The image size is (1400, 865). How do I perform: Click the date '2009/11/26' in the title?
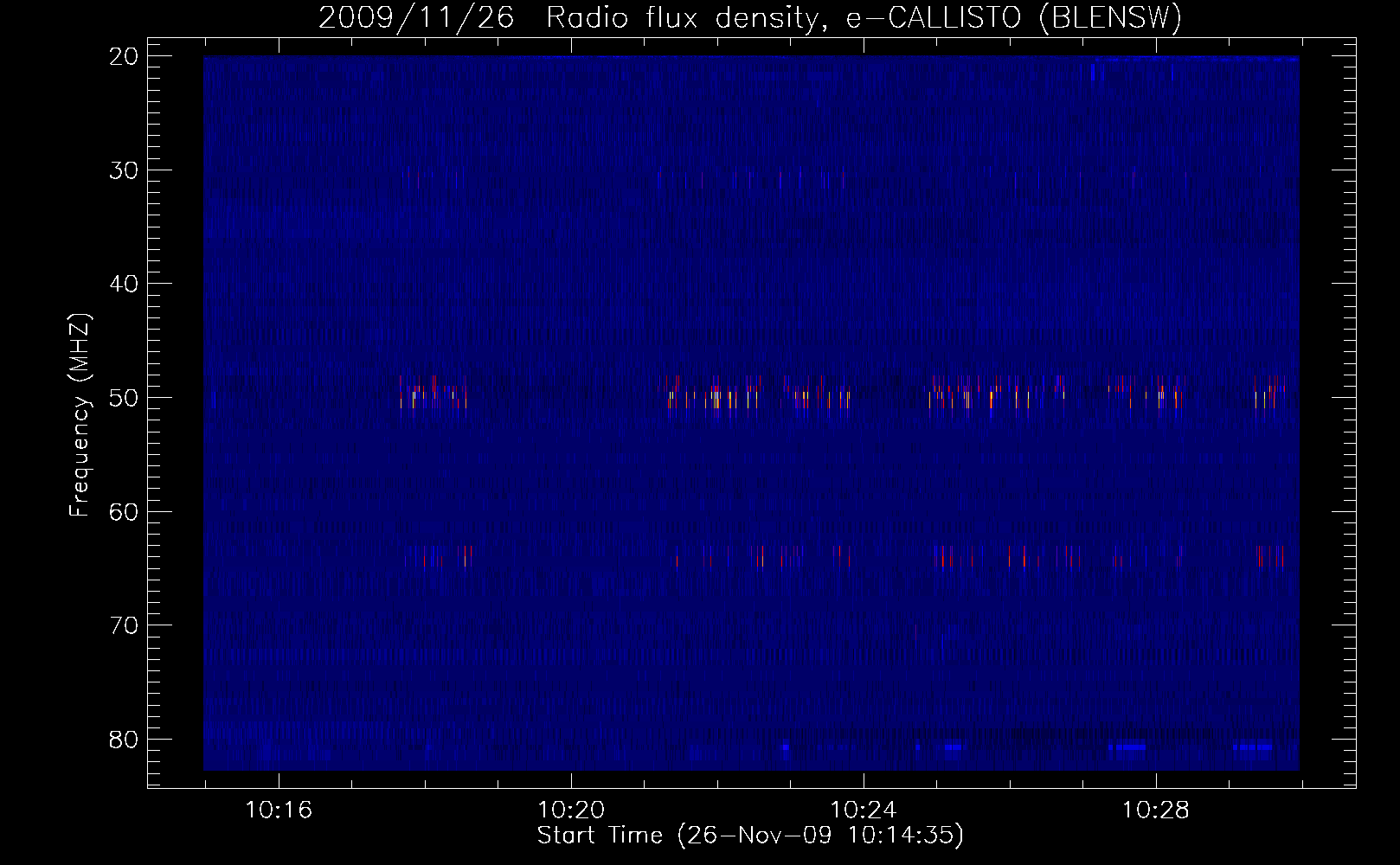click(416, 17)
